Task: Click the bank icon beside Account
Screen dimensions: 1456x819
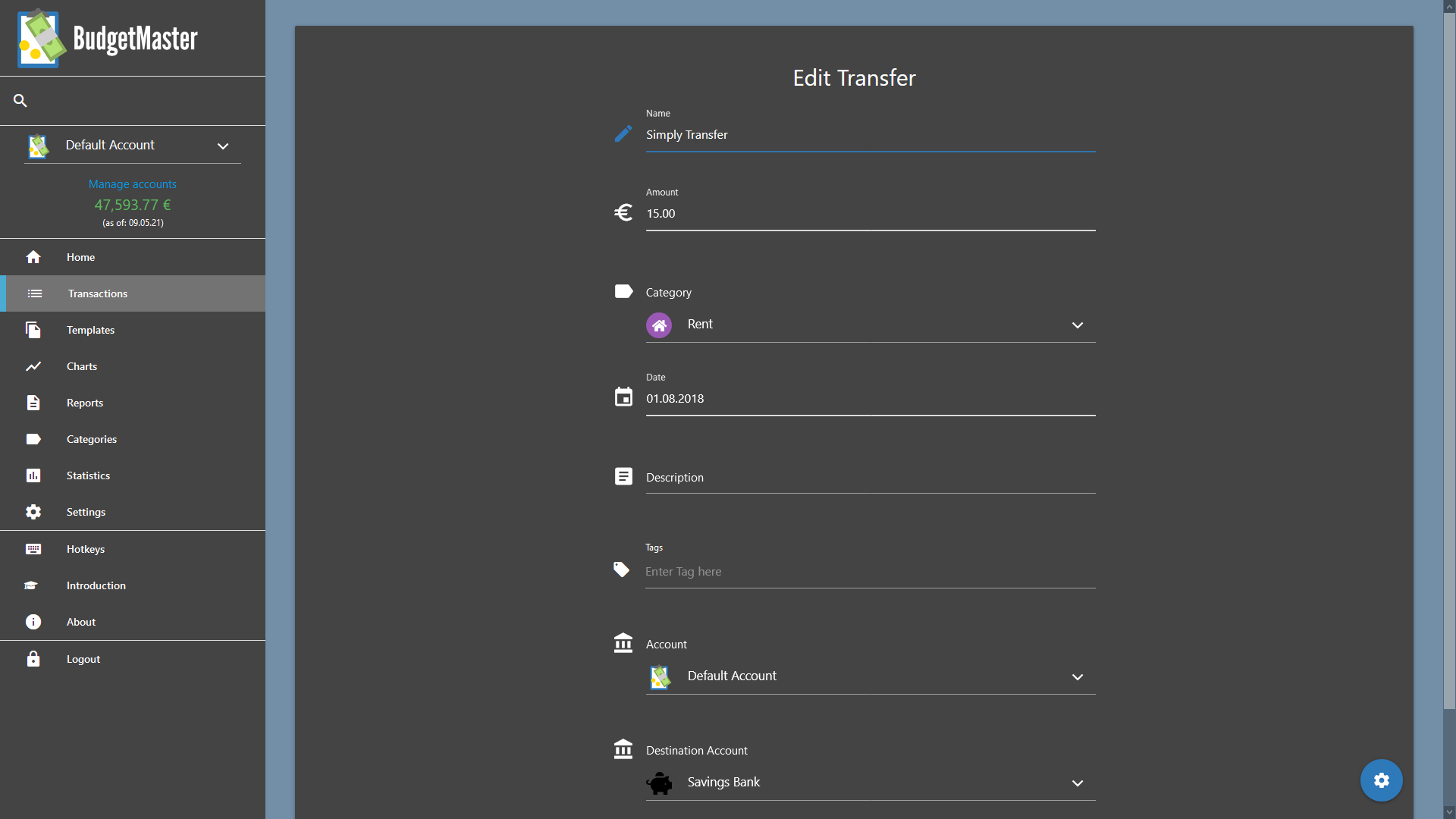Action: (623, 643)
